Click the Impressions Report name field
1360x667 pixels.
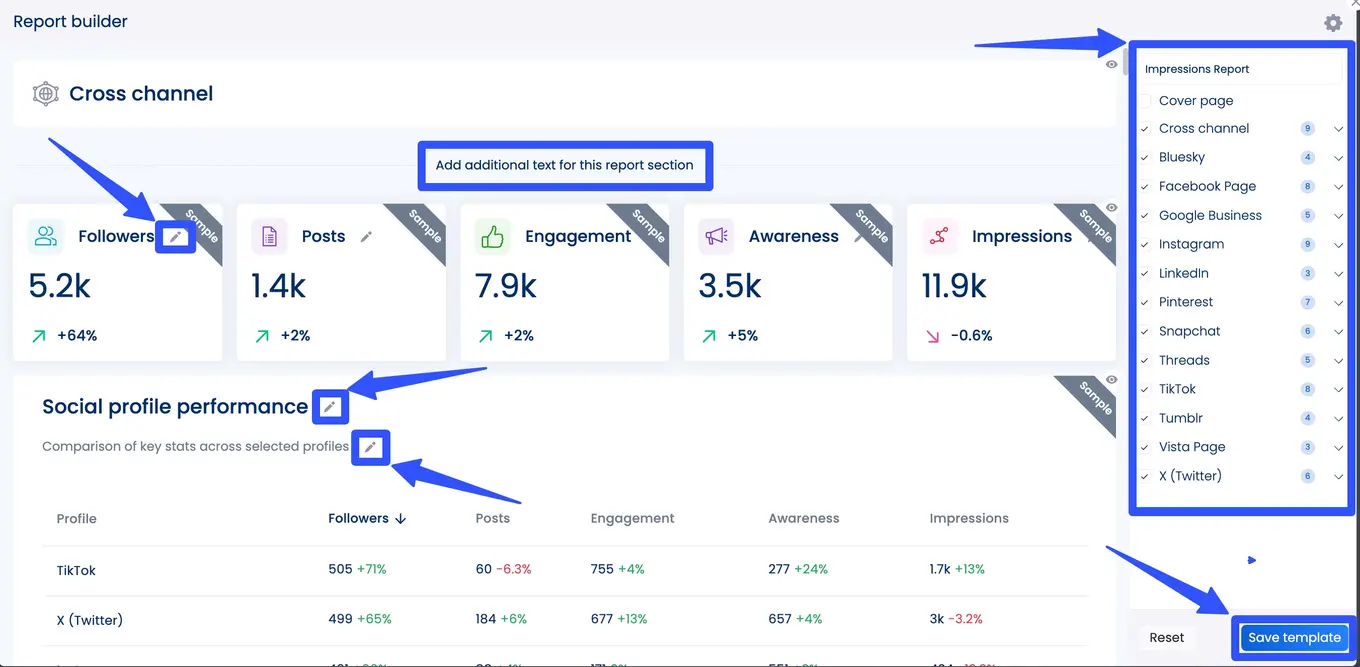[1238, 69]
